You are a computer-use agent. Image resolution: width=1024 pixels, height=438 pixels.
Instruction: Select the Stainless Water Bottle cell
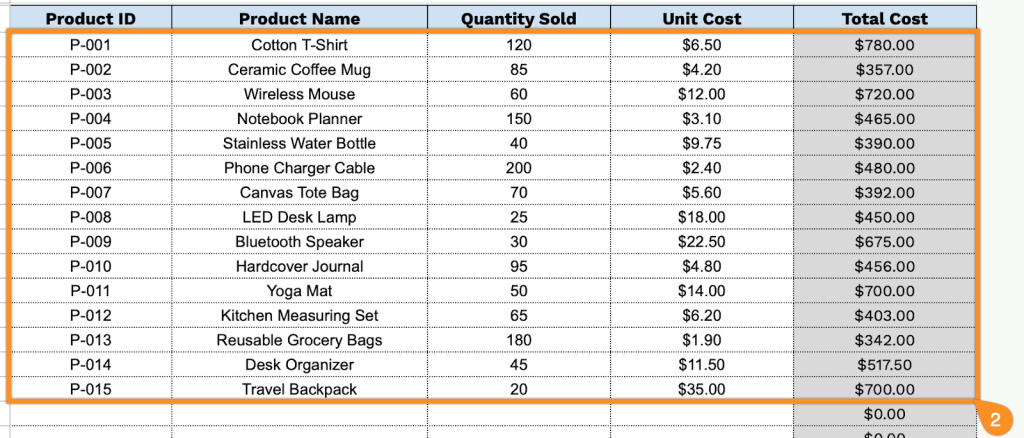299,143
